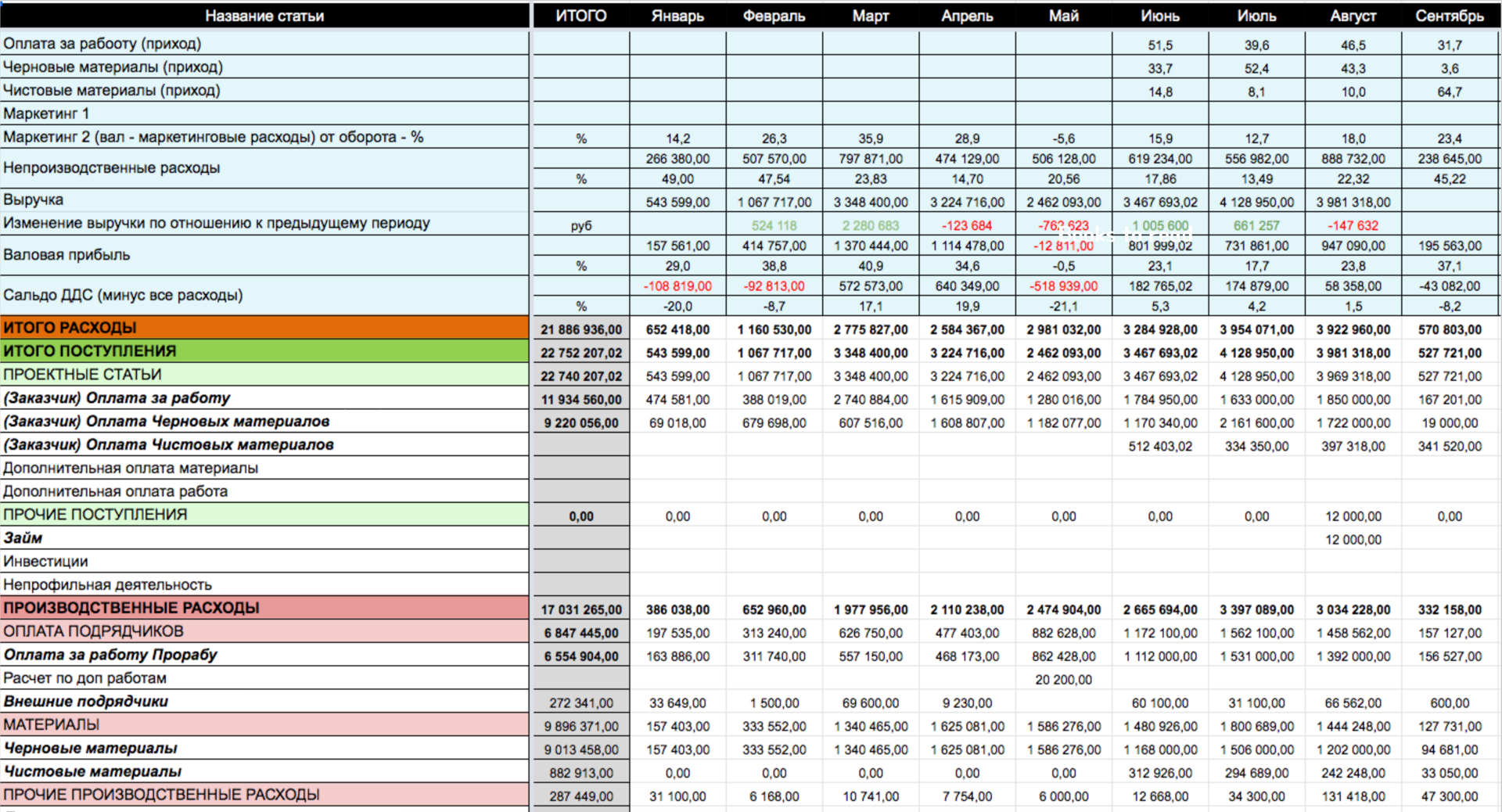Screen dimensions: 1502x812
Task: Select the Сентябрь column header
Action: pyautogui.click(x=1450, y=16)
